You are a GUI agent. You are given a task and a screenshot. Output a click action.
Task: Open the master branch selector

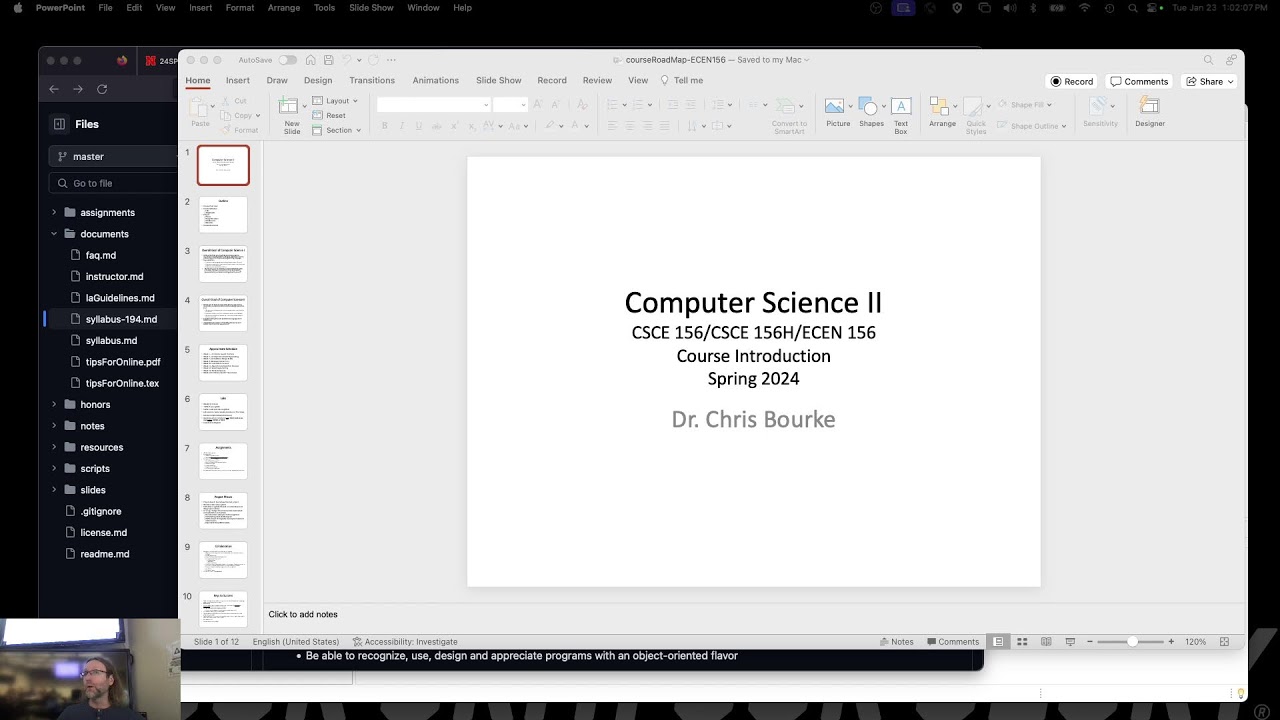(112, 156)
